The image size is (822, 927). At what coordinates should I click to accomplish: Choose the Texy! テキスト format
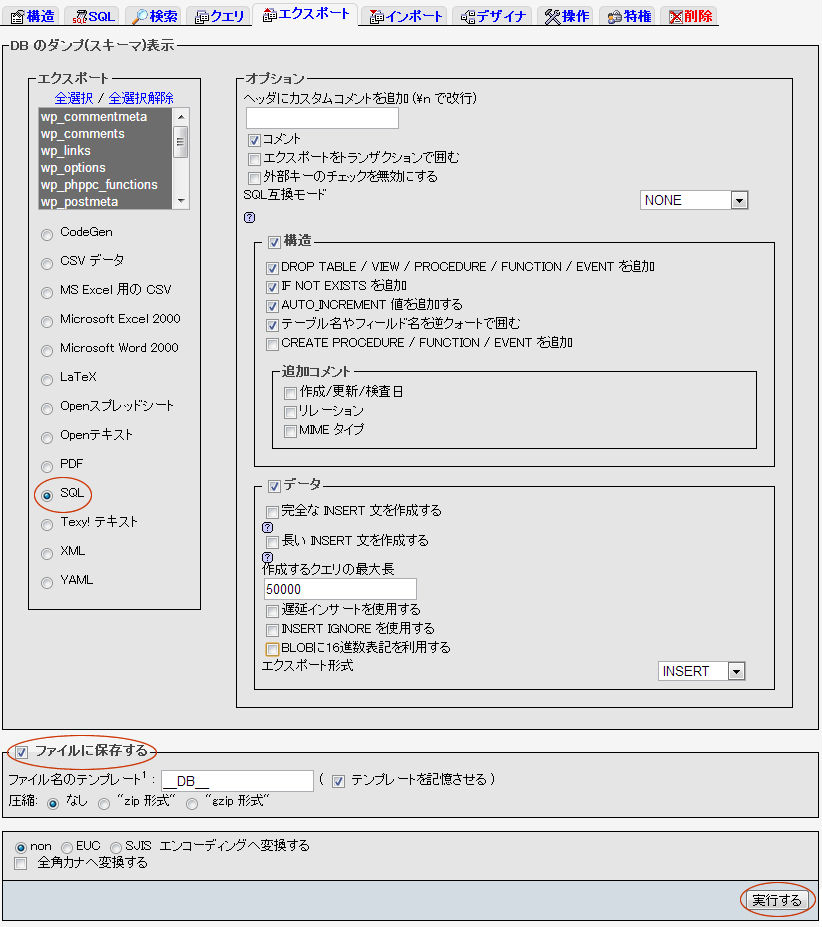47,524
